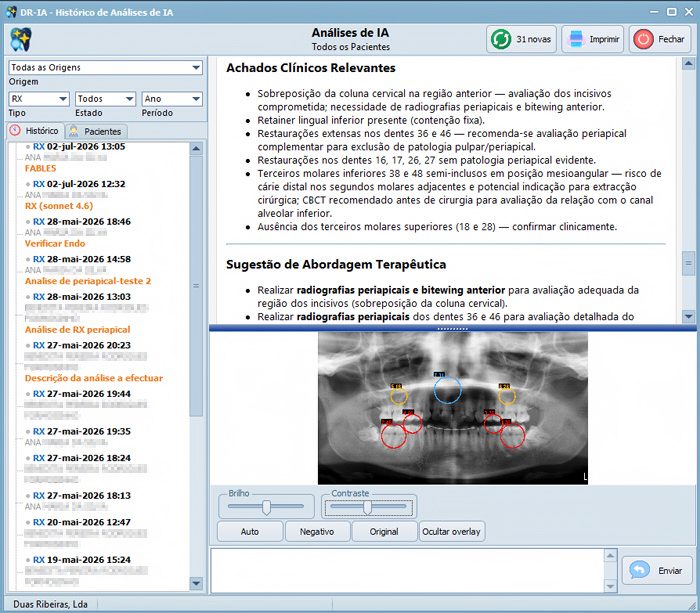The height and width of the screenshot is (613, 700).
Task: Click Analise de periapical-teste 2 label
Action: coord(88,281)
